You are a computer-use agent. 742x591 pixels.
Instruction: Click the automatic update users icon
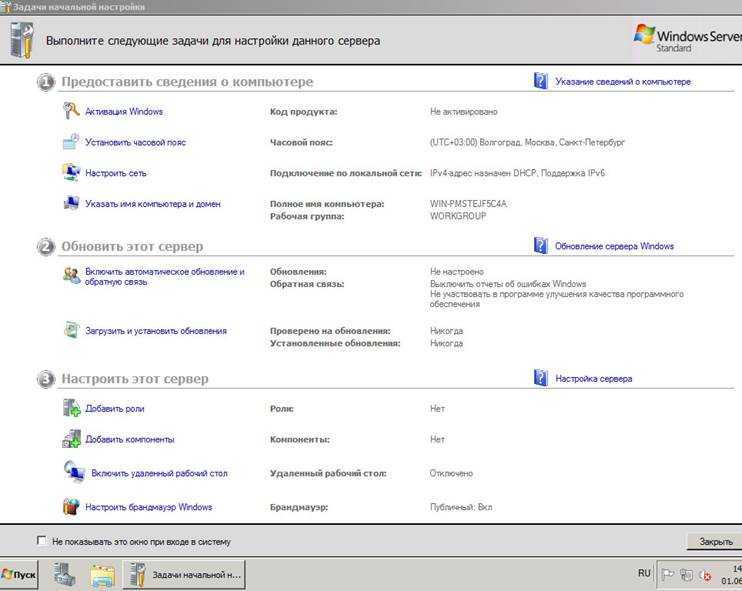71,275
